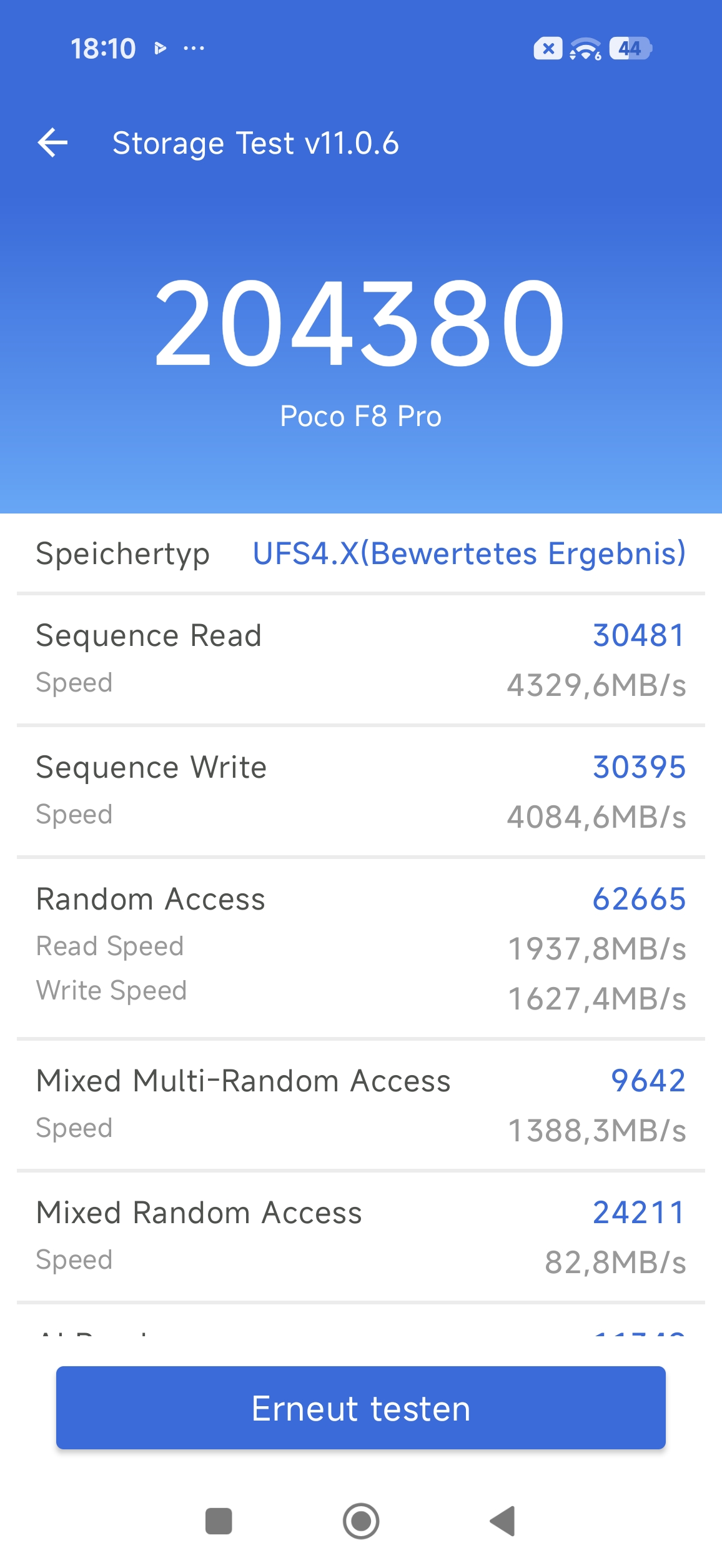722x1568 pixels.
Task: Select the Mixed Multi-Random Access row
Action: click(361, 1104)
